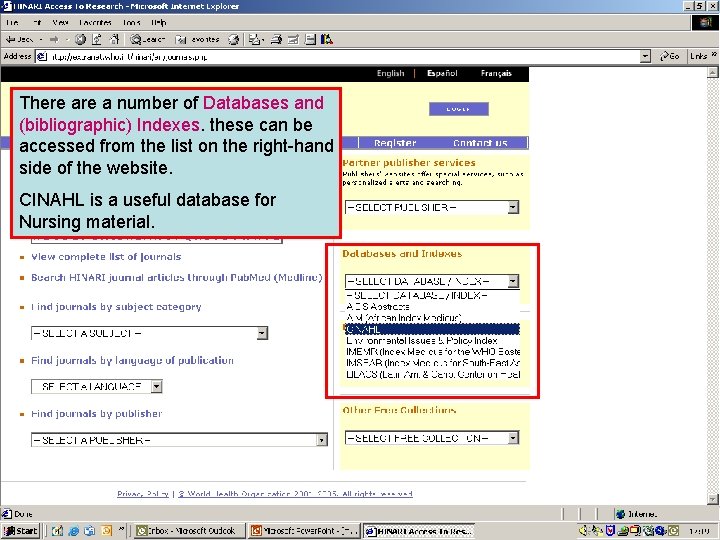This screenshot has width=720, height=540.
Task: Click first quick launch icon beside Start
Action: click(56, 531)
